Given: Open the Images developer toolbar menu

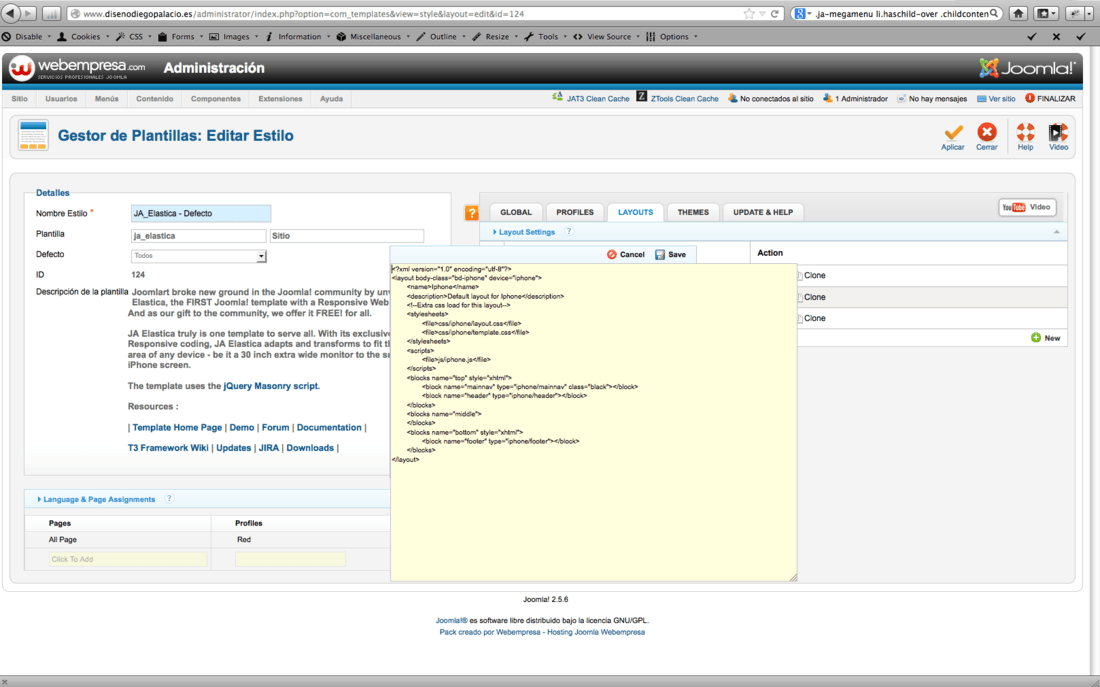Looking at the screenshot, I should [233, 36].
